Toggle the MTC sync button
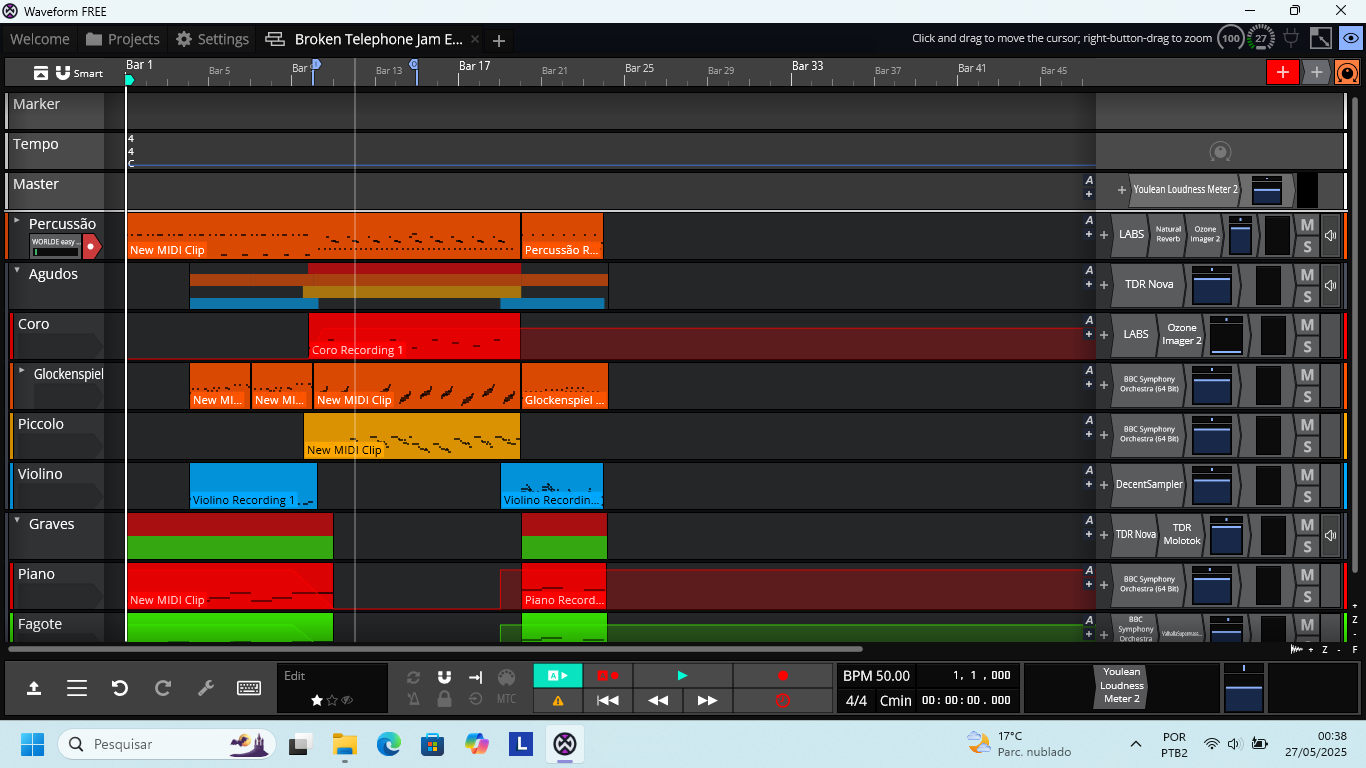 [506, 699]
